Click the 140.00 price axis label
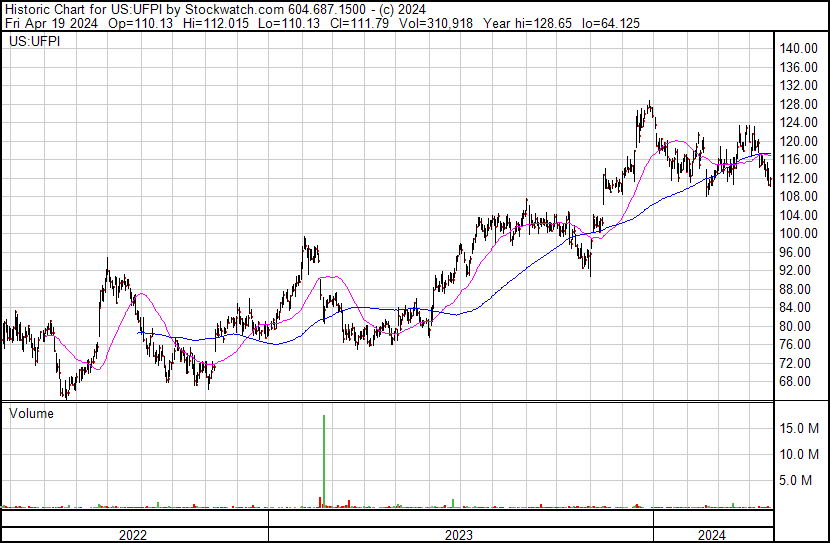The width and height of the screenshot is (830, 543). pos(802,49)
